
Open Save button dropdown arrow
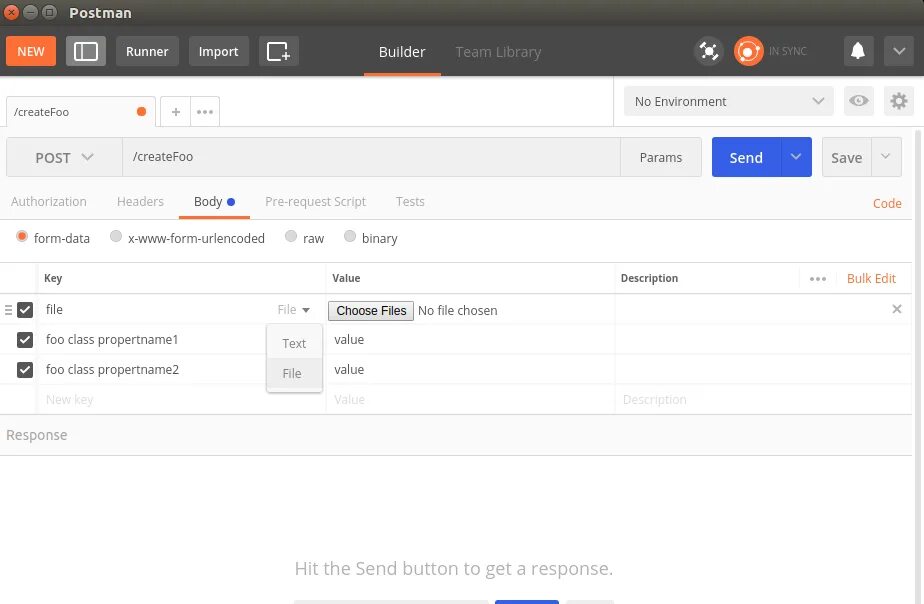pos(886,157)
